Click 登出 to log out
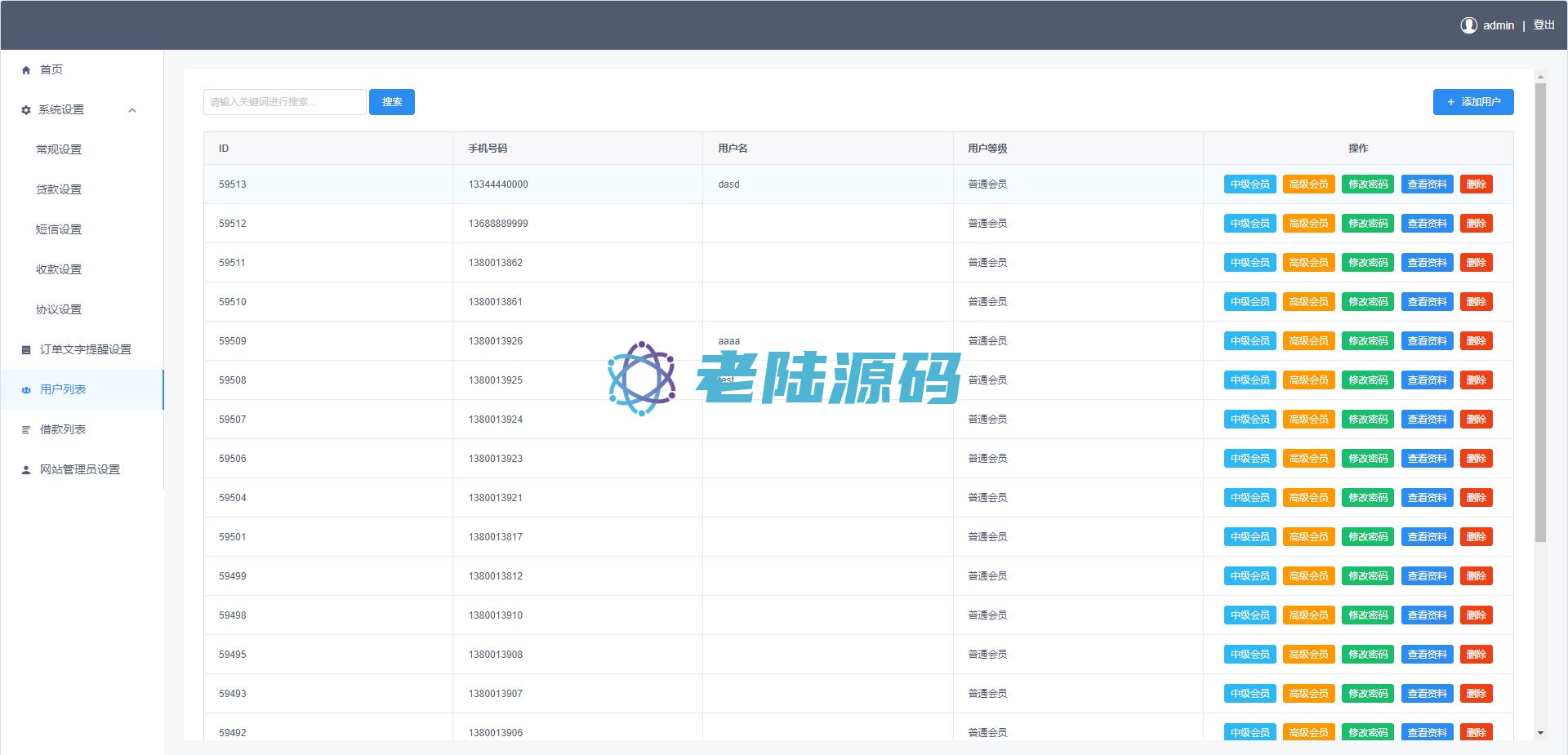Viewport: 1568px width, 755px height. (1543, 25)
